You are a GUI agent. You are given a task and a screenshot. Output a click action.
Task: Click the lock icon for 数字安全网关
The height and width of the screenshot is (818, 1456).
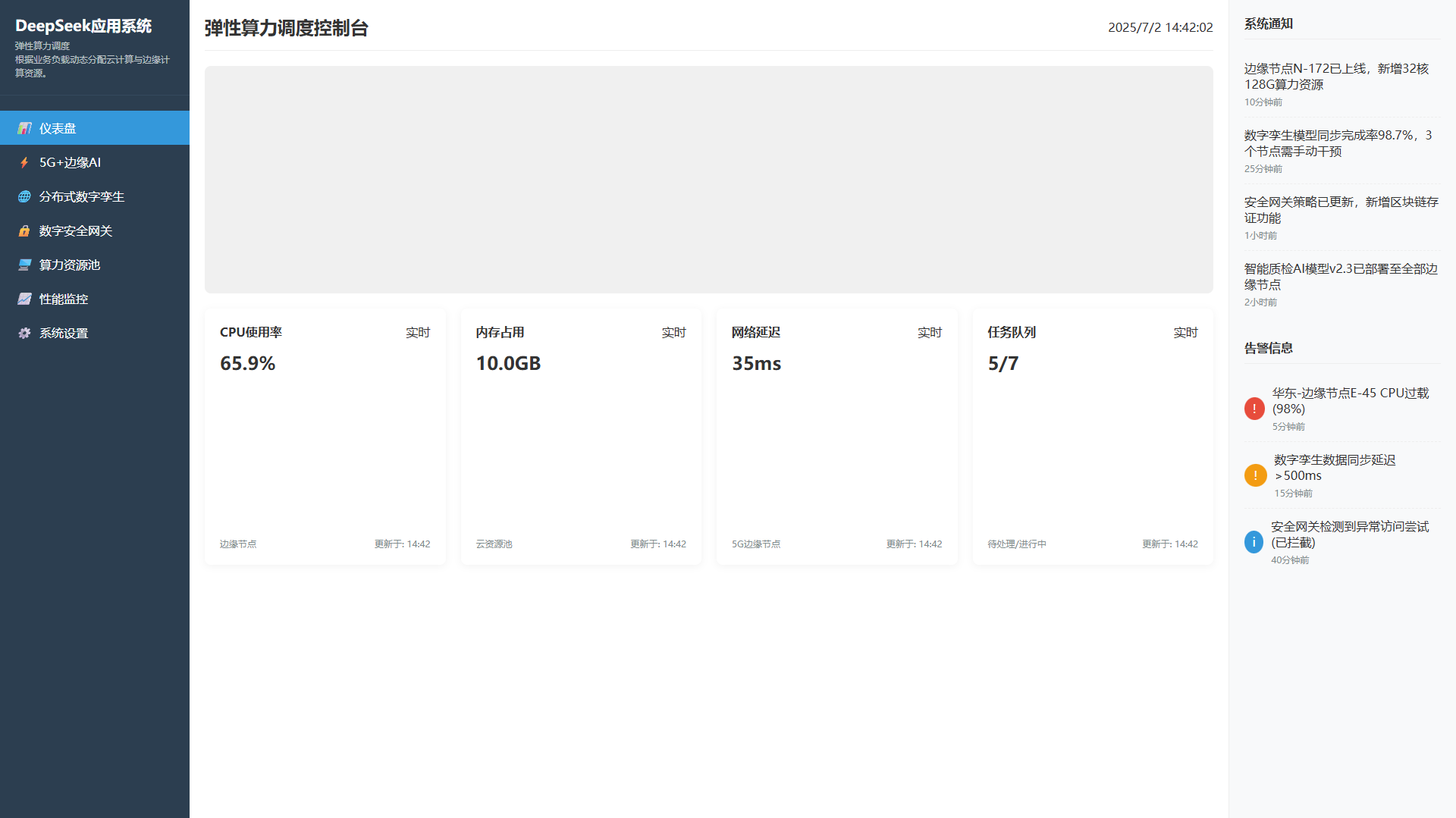(24, 230)
